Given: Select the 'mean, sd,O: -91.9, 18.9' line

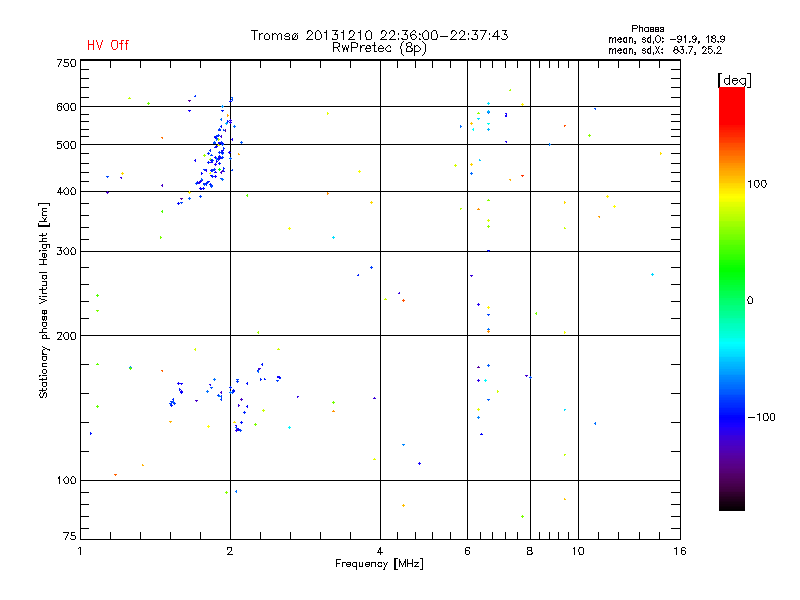Looking at the screenshot, I should 666,39.
